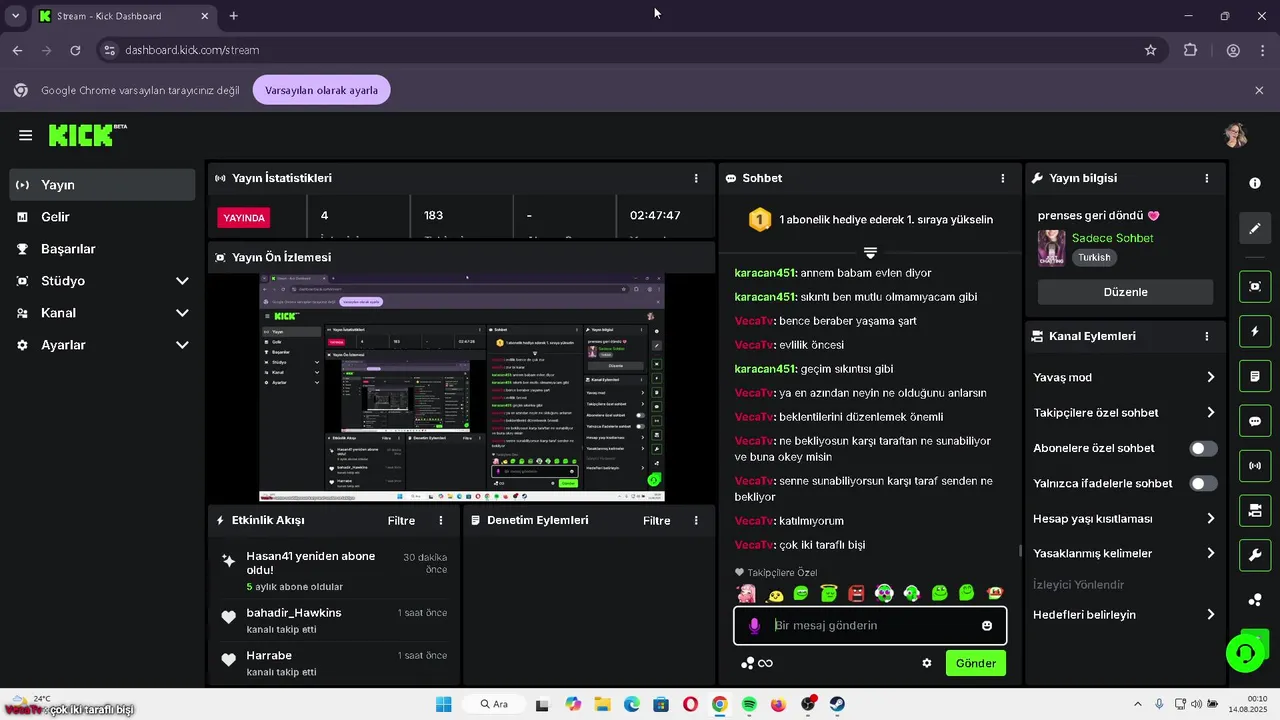1280x720 pixels.
Task: Toggle Abonelere özel sohbet switch
Action: tap(1203, 448)
